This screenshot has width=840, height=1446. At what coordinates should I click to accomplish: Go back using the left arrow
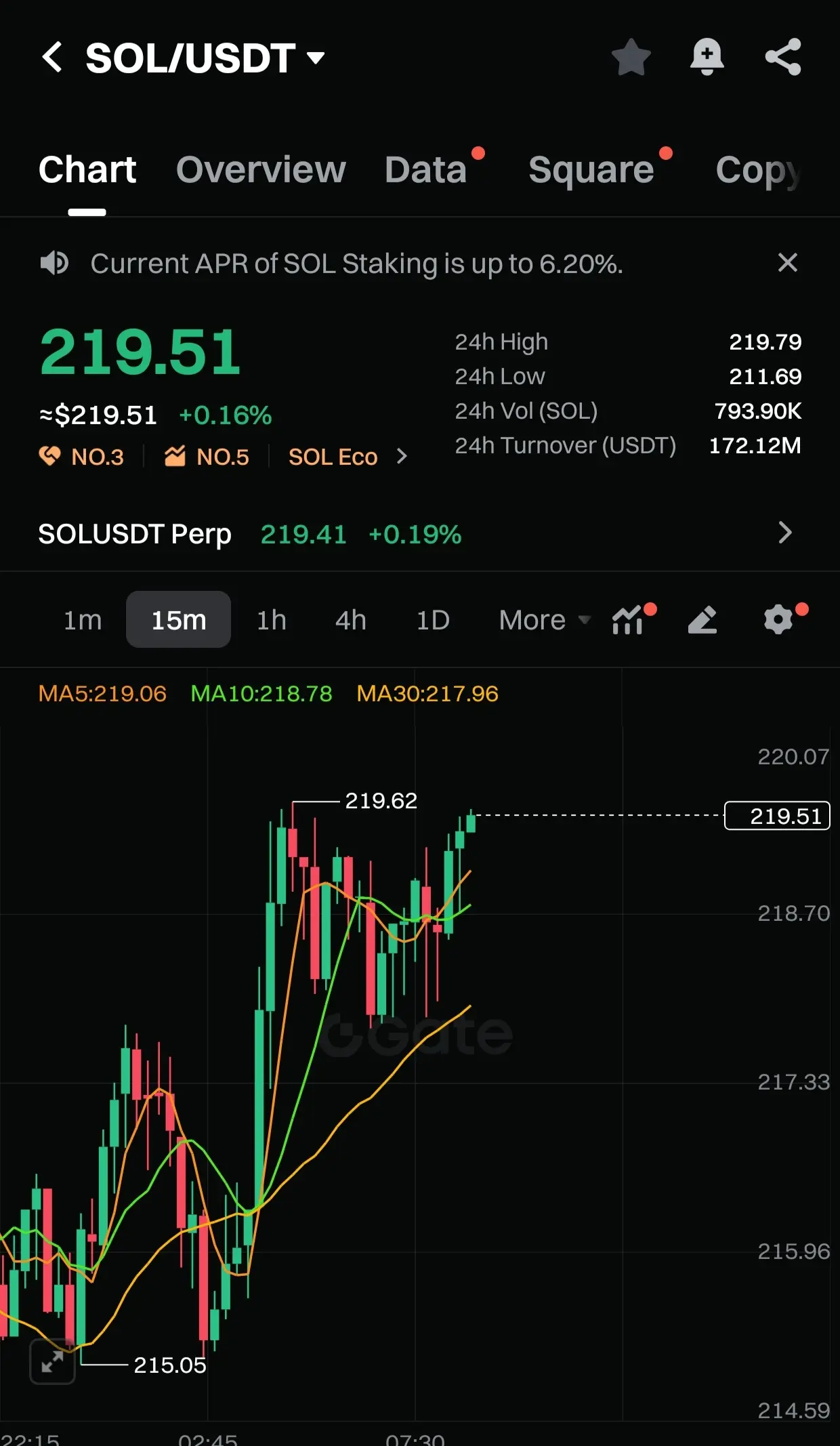52,57
